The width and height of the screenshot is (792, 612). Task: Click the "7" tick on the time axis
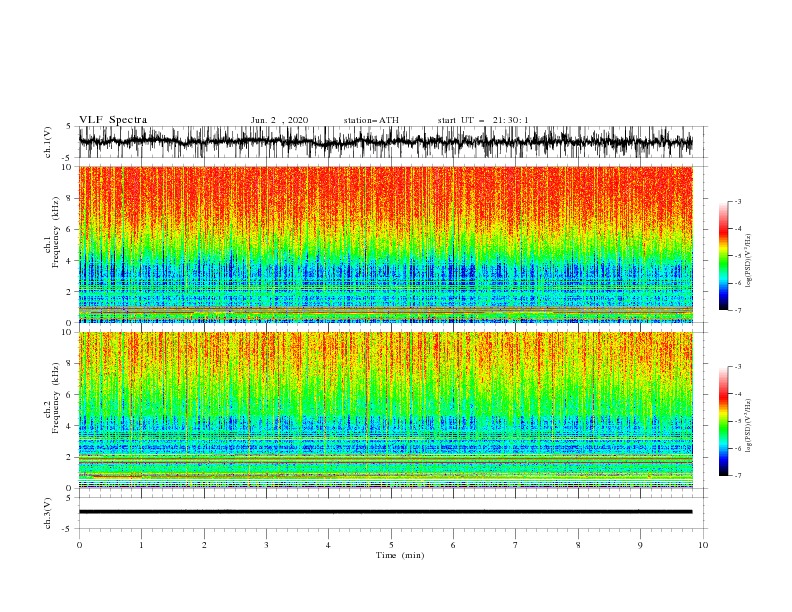pyautogui.click(x=515, y=545)
